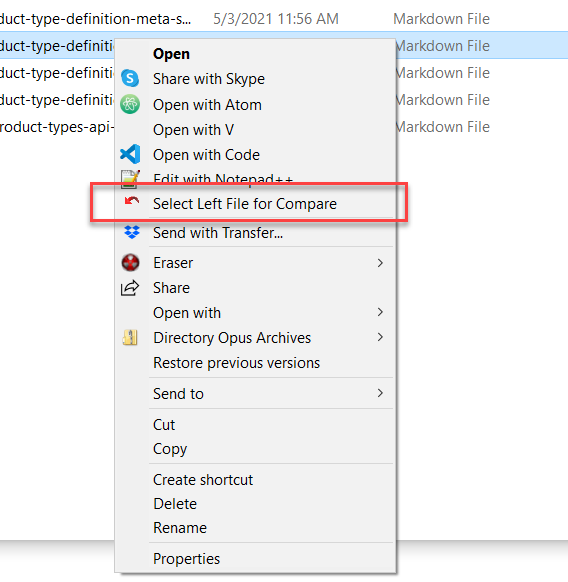Click the green Atom icon
Viewport: 568px width, 582px height.
(x=130, y=104)
